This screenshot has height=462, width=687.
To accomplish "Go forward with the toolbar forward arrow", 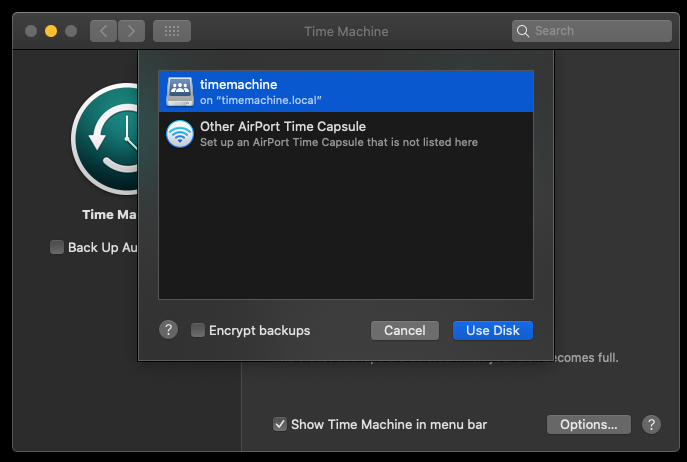I will coord(131,31).
